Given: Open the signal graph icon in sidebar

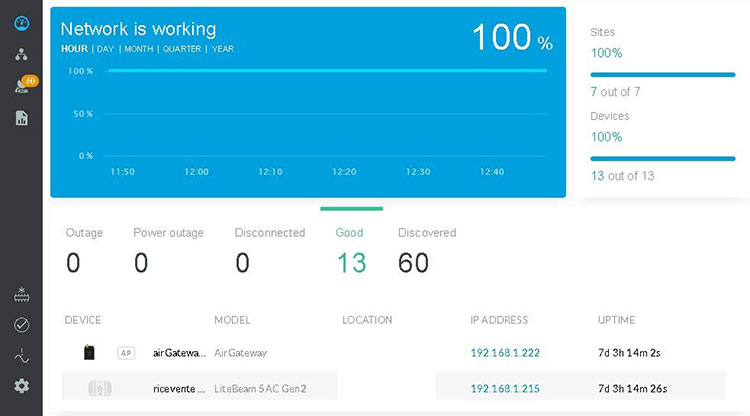Looking at the screenshot, I should tap(22, 356).
